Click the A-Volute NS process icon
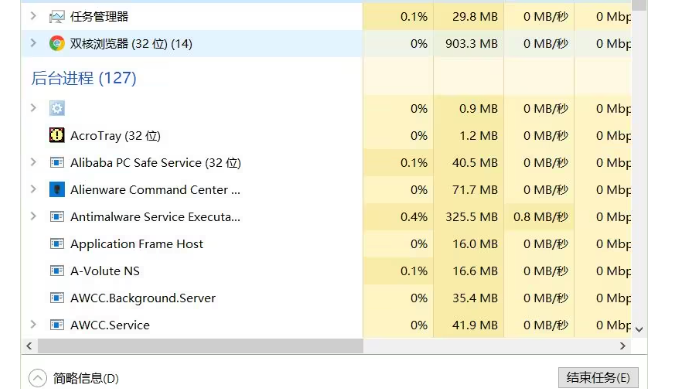The image size is (681, 389). 57,270
